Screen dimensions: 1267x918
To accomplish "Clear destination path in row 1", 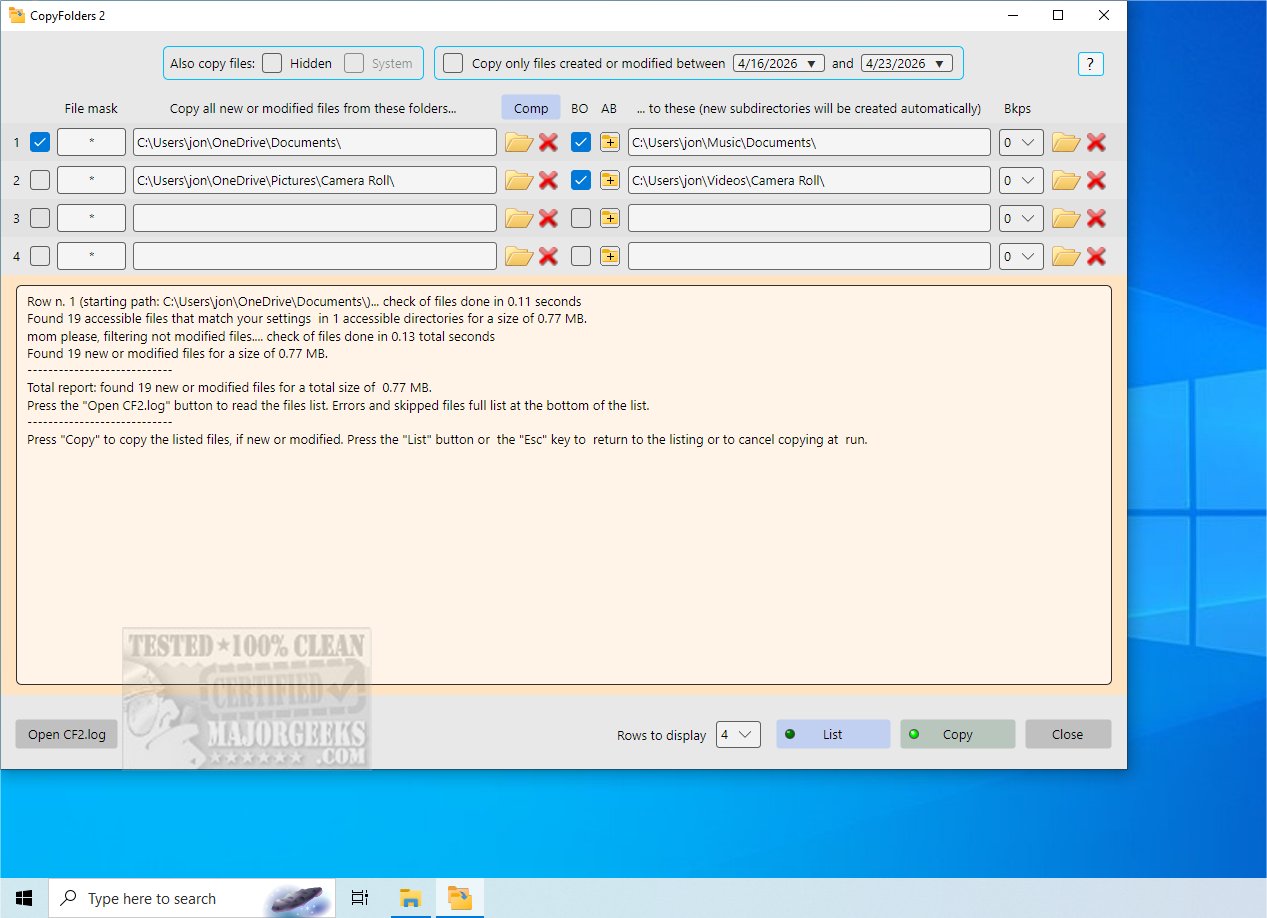I will point(1096,142).
